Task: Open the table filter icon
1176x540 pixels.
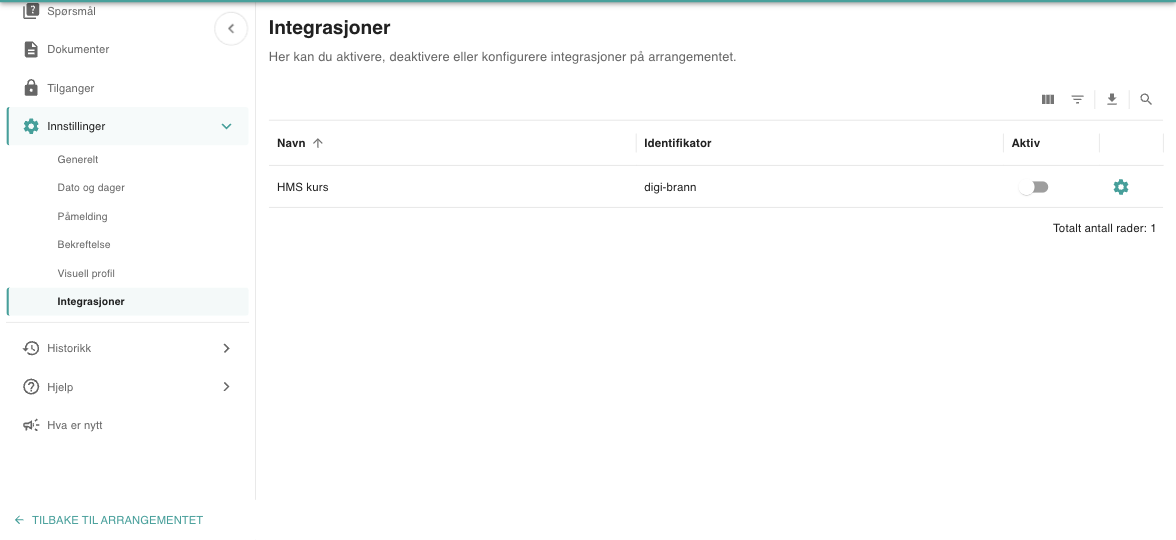Action: (1077, 99)
